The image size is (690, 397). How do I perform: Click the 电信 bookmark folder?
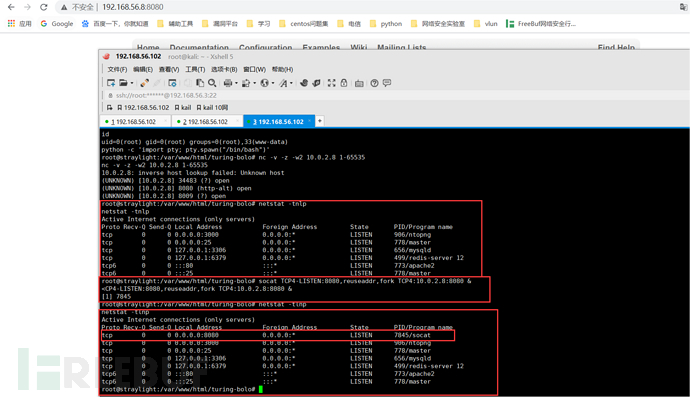(349, 24)
